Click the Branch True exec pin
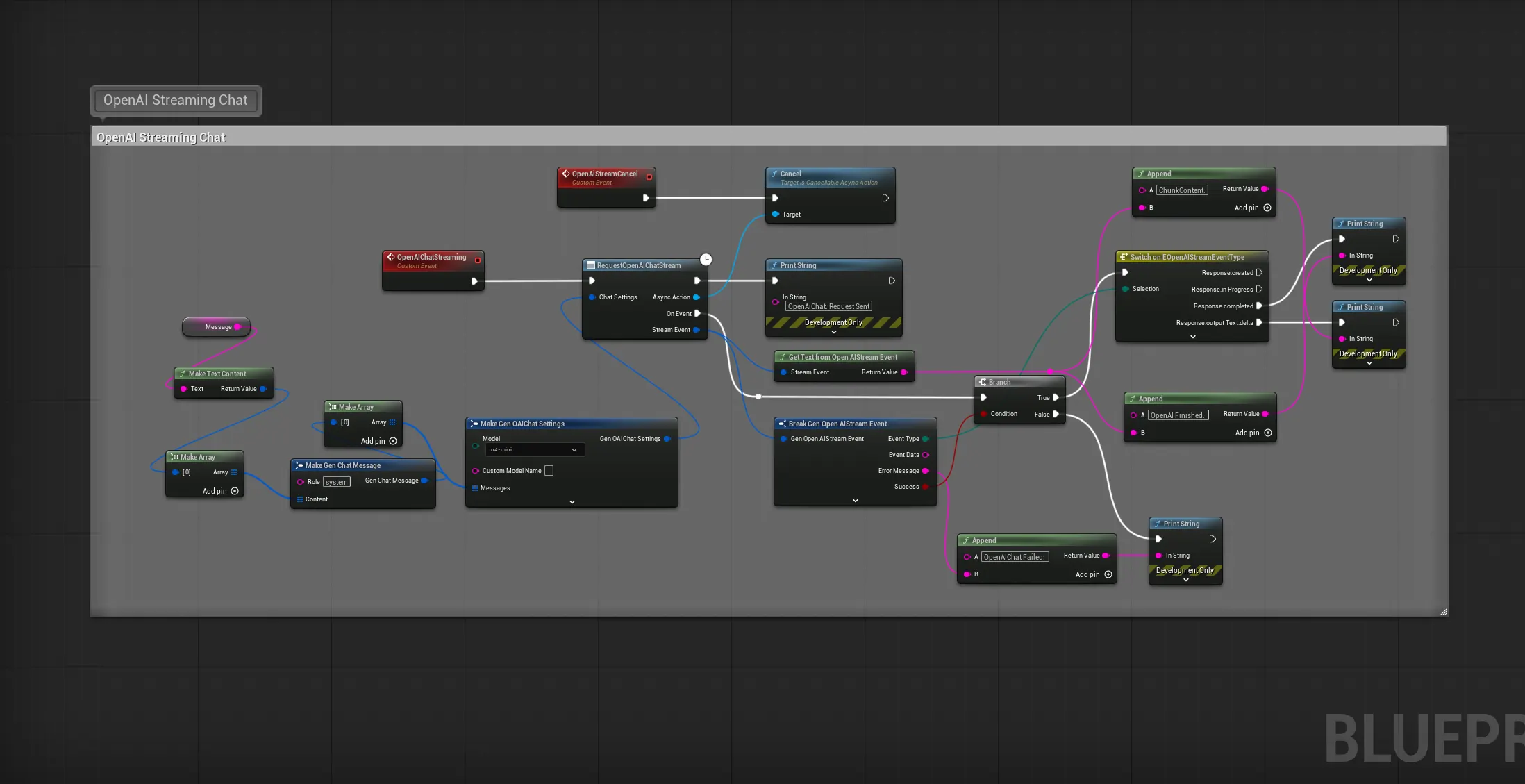1525x784 pixels. (x=1056, y=398)
